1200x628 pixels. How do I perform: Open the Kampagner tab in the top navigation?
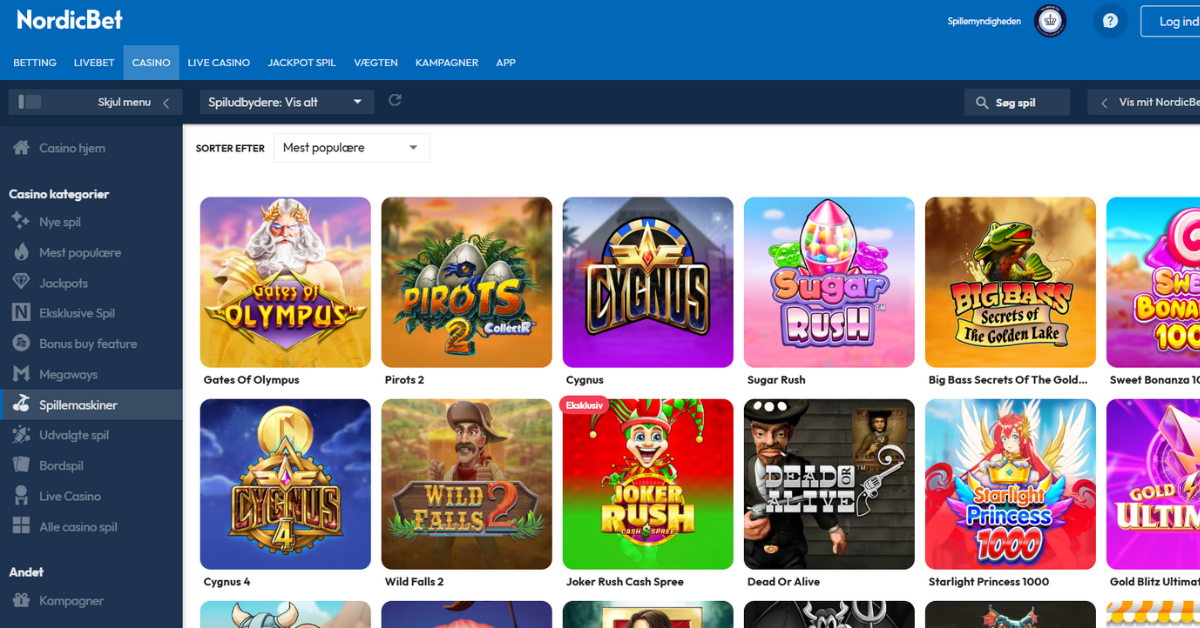coord(447,63)
